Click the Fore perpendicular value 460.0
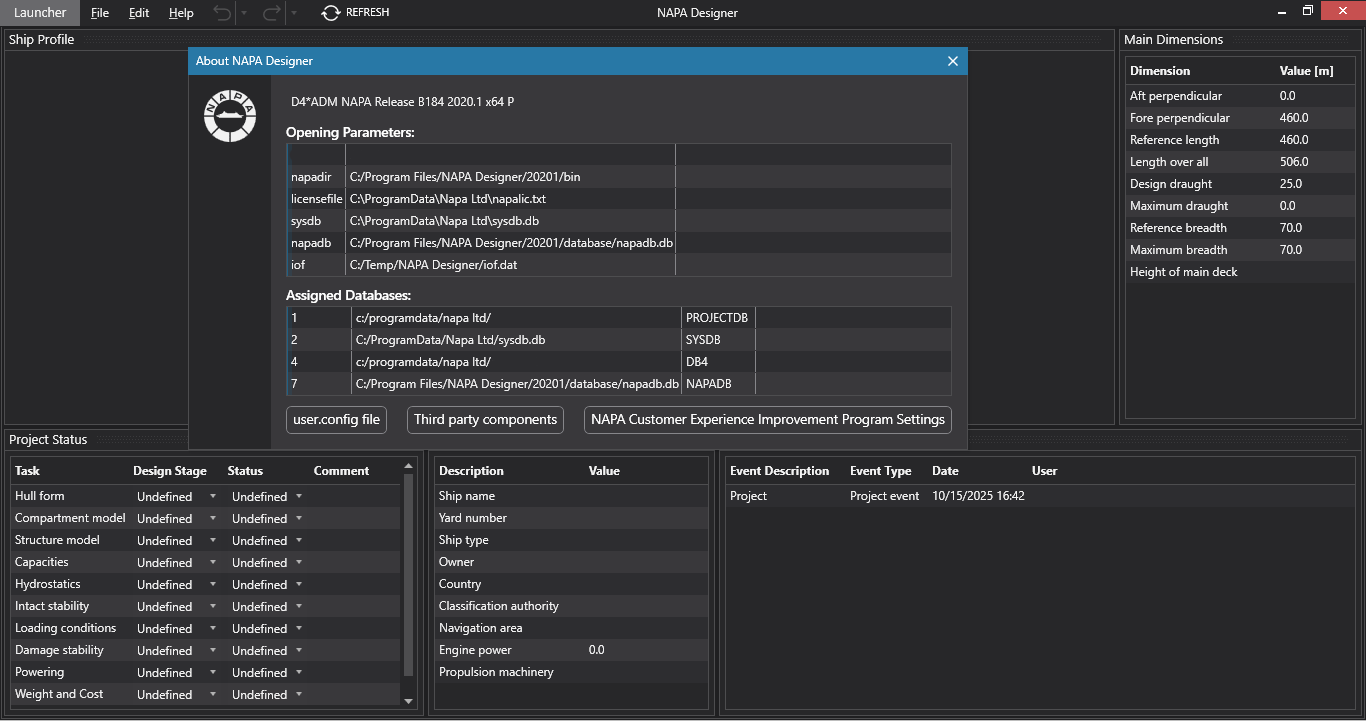The width and height of the screenshot is (1366, 721). (1294, 118)
